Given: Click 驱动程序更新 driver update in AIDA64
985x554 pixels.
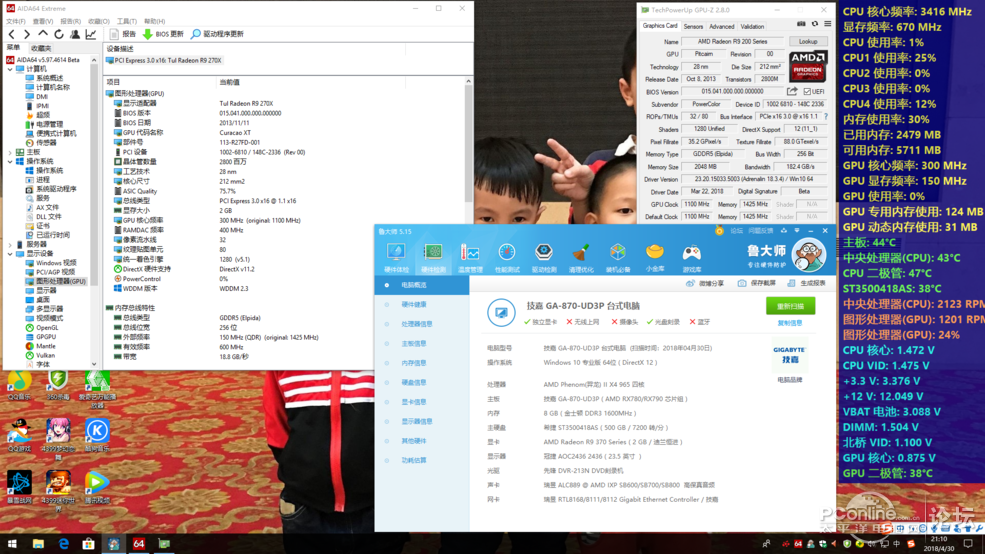Looking at the screenshot, I should (x=217, y=34).
